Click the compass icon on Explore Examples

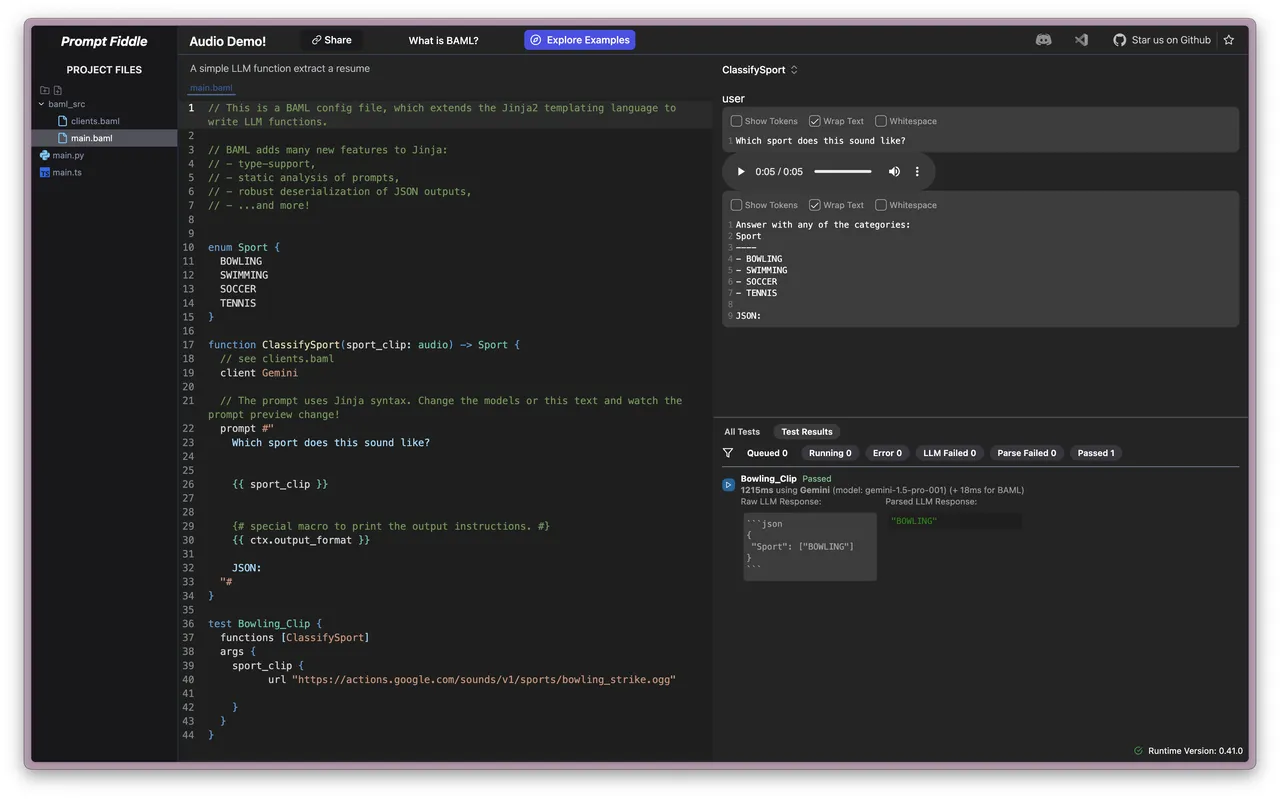(536, 40)
